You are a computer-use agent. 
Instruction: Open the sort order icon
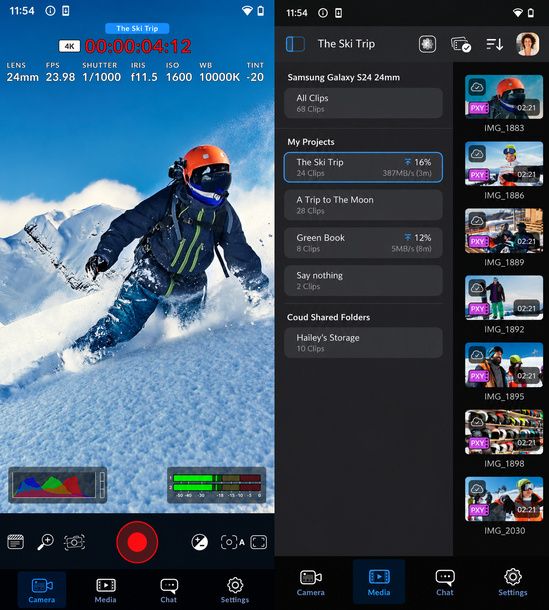click(495, 44)
